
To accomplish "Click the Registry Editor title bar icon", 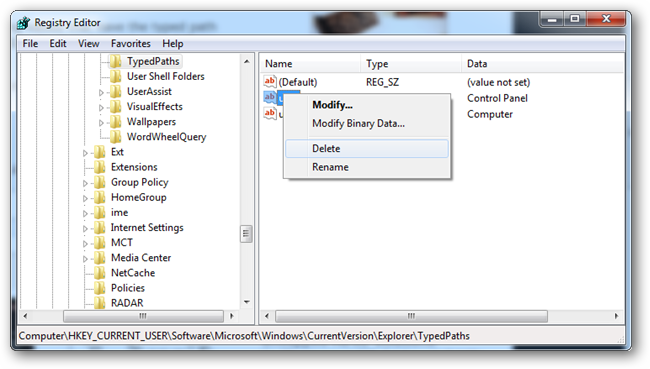I will click(24, 23).
